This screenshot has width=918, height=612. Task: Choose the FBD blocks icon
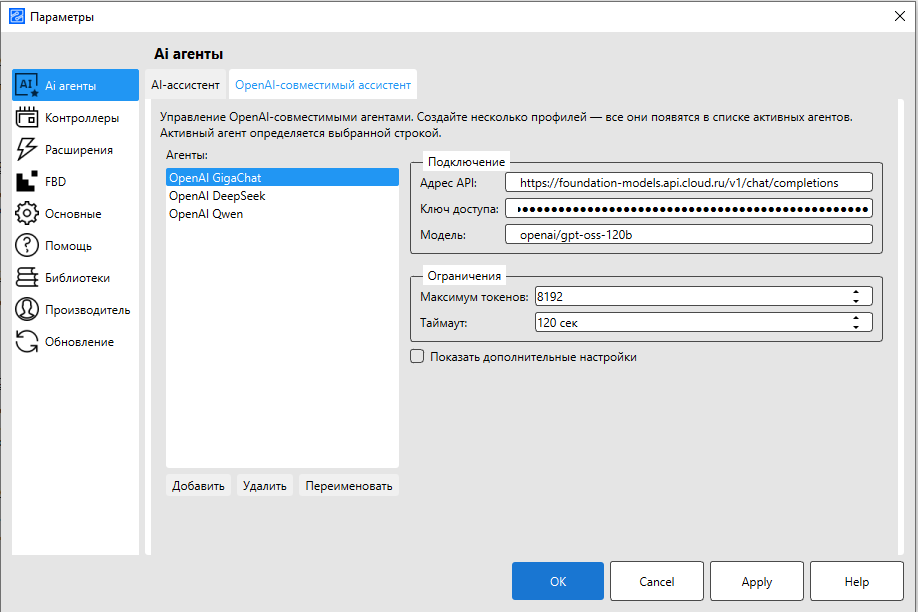[x=26, y=182]
